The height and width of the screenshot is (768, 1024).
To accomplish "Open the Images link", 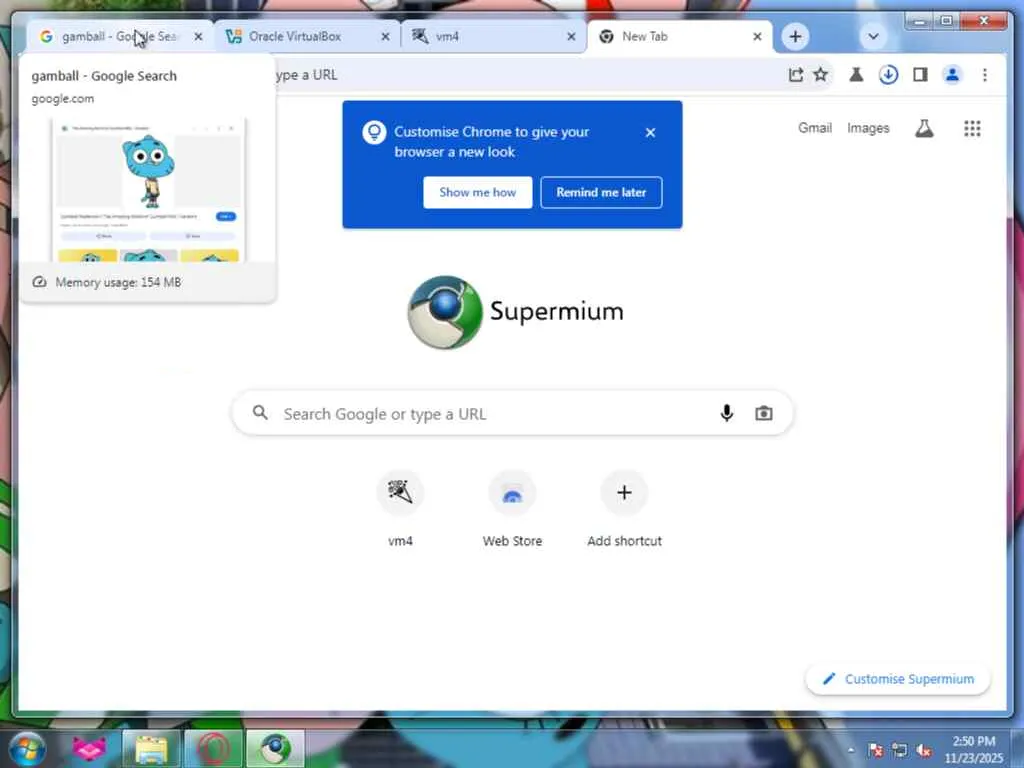I will pos(868,128).
